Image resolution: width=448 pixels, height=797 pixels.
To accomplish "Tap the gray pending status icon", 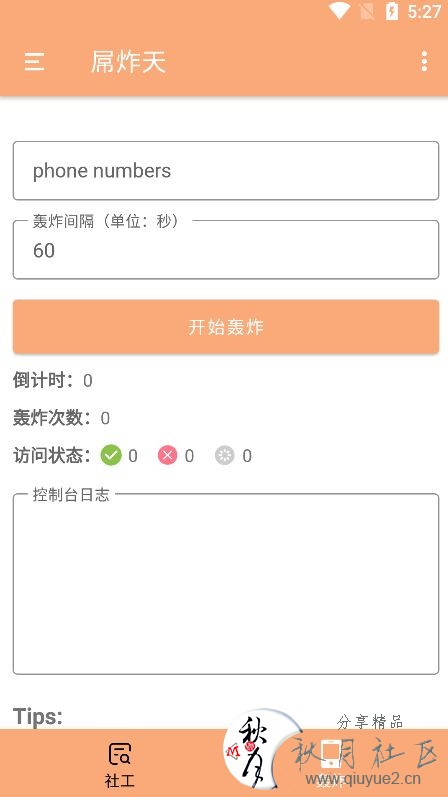I will pyautogui.click(x=224, y=455).
